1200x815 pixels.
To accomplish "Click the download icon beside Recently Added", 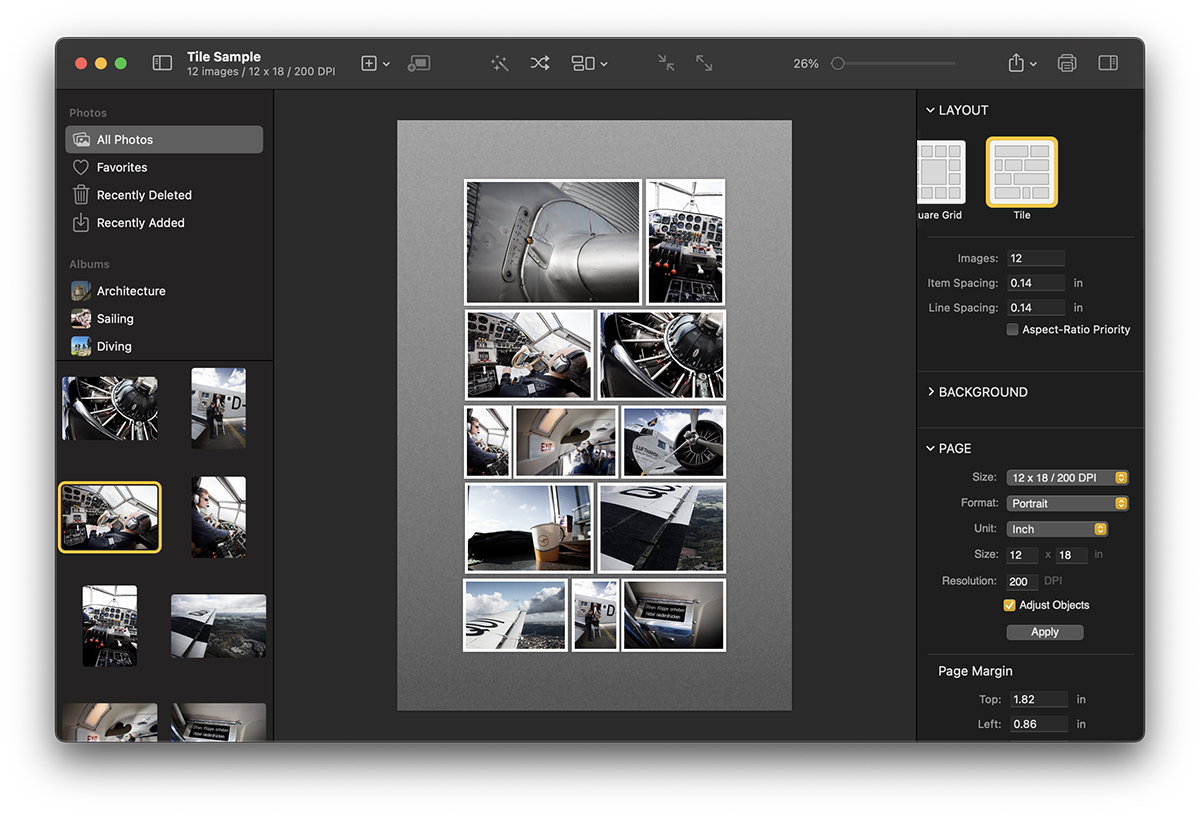I will pyautogui.click(x=81, y=223).
